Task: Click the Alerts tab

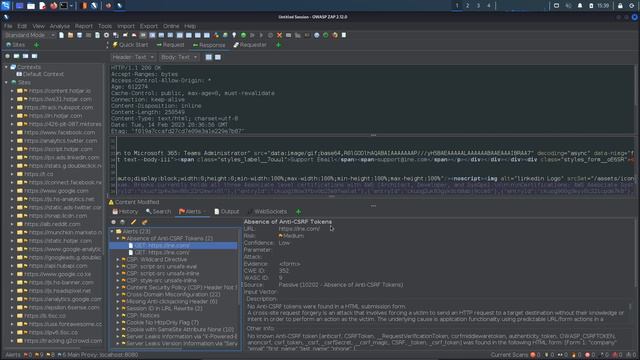Action: coord(192,211)
